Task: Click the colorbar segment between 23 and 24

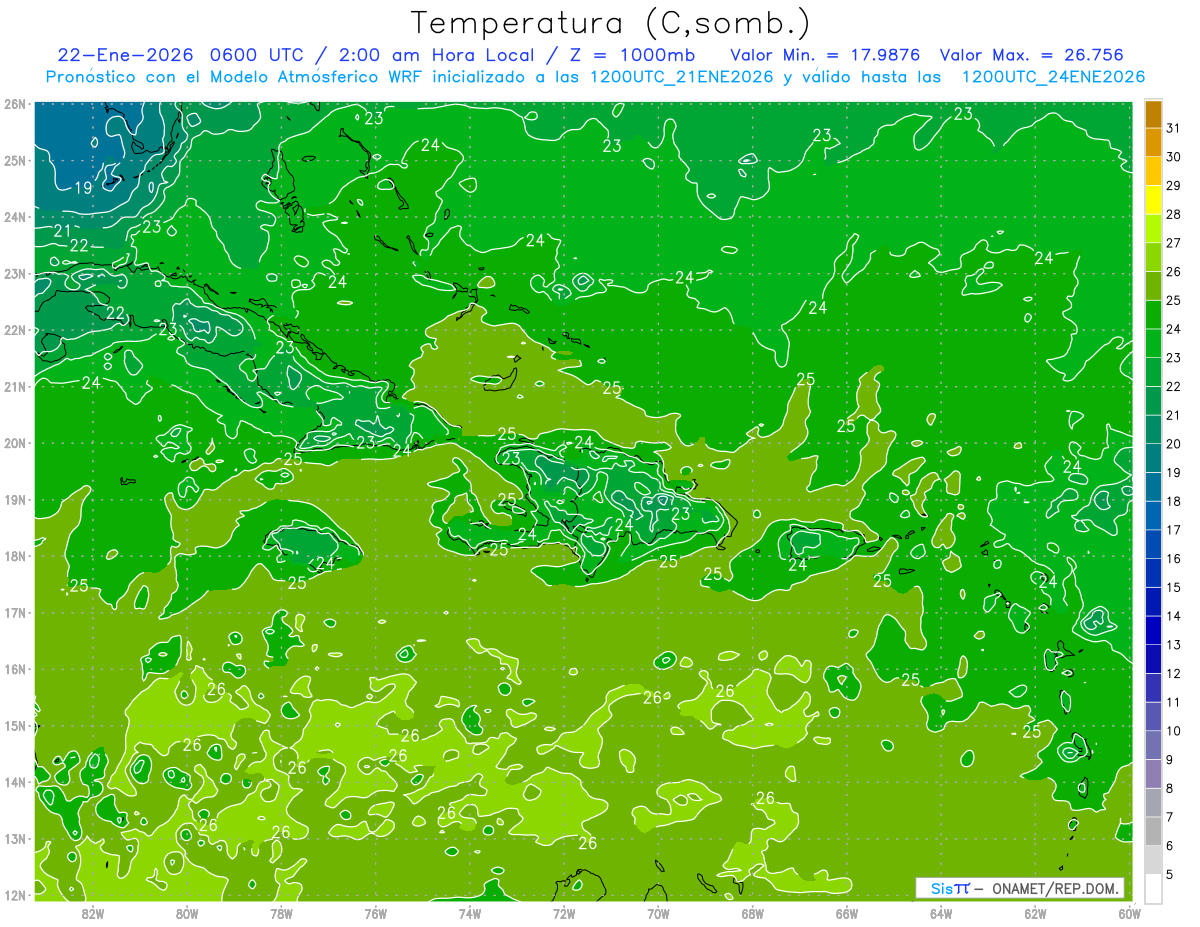Action: pyautogui.click(x=1153, y=343)
